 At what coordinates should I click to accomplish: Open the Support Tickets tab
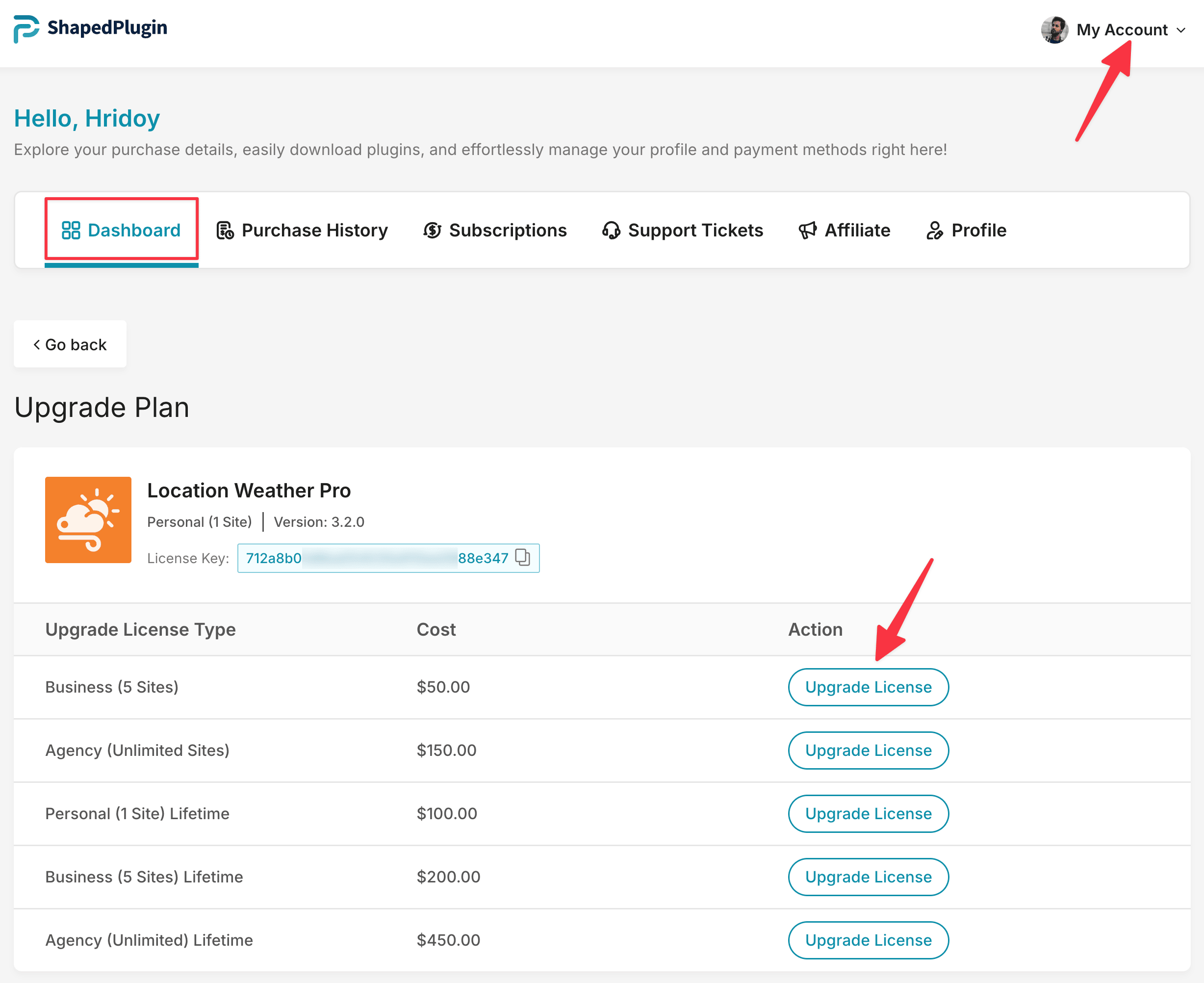click(x=683, y=231)
